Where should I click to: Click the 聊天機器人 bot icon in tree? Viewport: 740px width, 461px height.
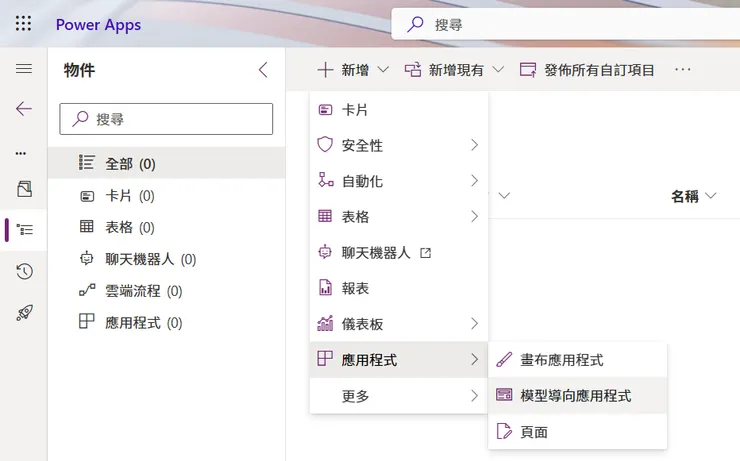(87, 258)
